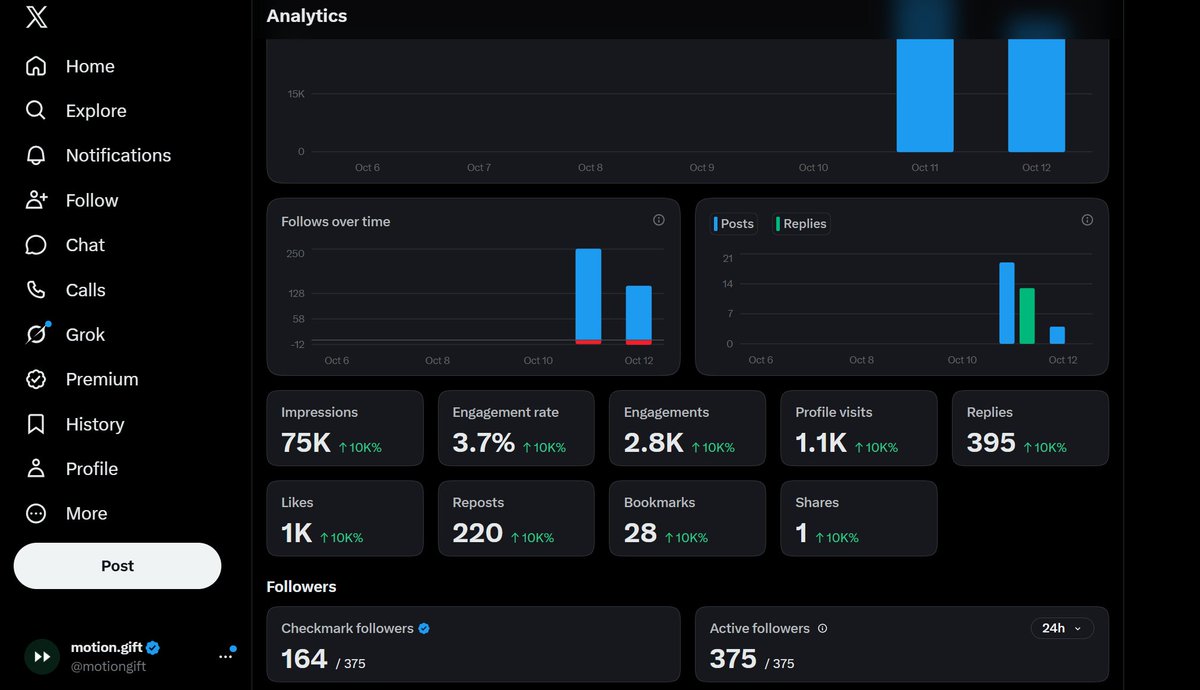1200x690 pixels.
Task: Select the Engagement rate metric card
Action: [516, 428]
